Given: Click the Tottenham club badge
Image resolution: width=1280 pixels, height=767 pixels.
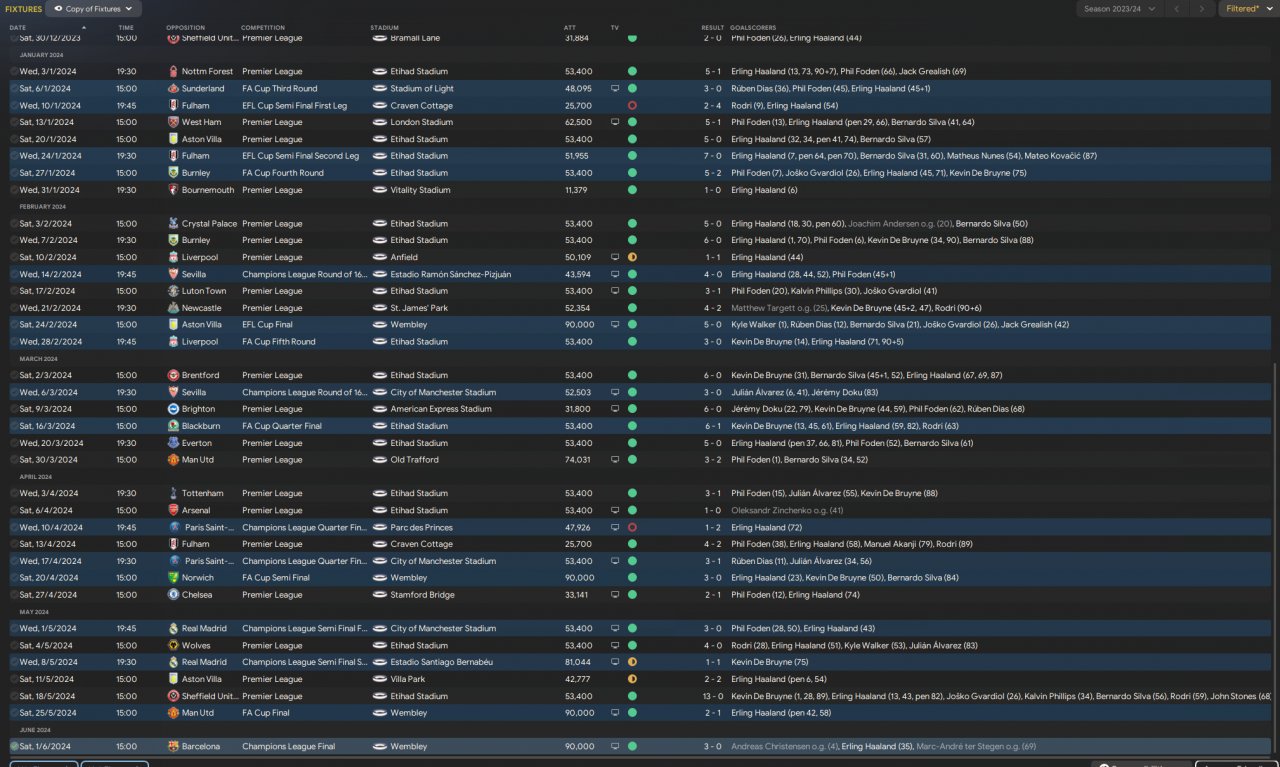Looking at the screenshot, I should (174, 494).
